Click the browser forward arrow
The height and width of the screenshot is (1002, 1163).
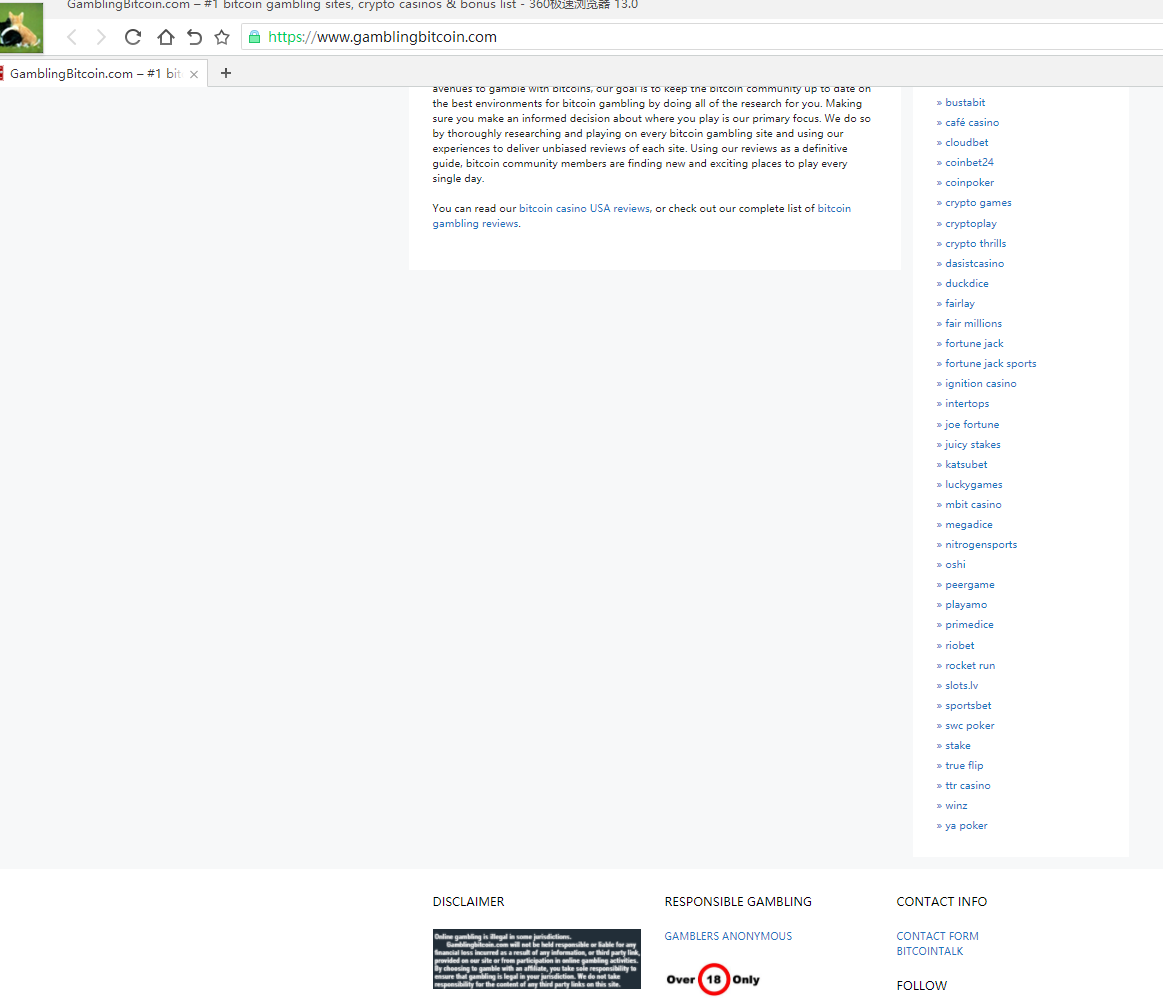click(101, 37)
